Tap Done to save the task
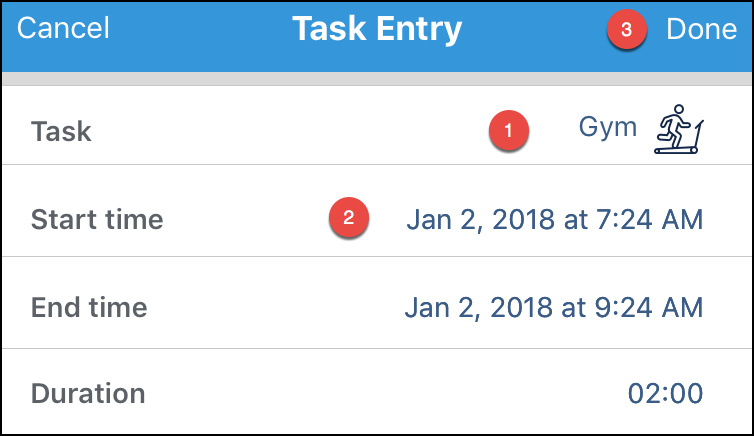The width and height of the screenshot is (754, 436). pyautogui.click(x=701, y=29)
